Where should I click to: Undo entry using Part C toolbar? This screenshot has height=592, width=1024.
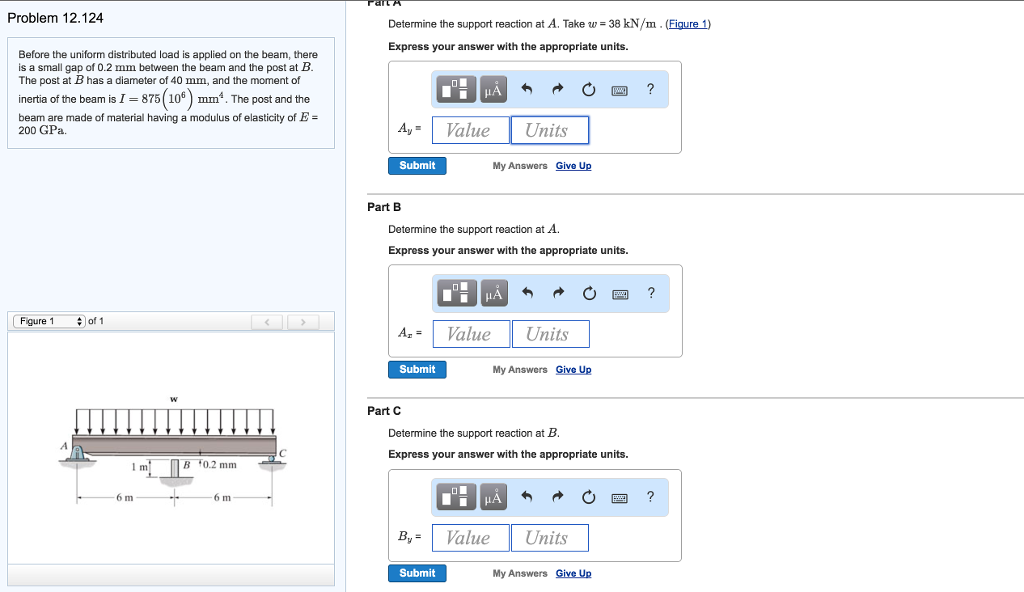pos(527,497)
